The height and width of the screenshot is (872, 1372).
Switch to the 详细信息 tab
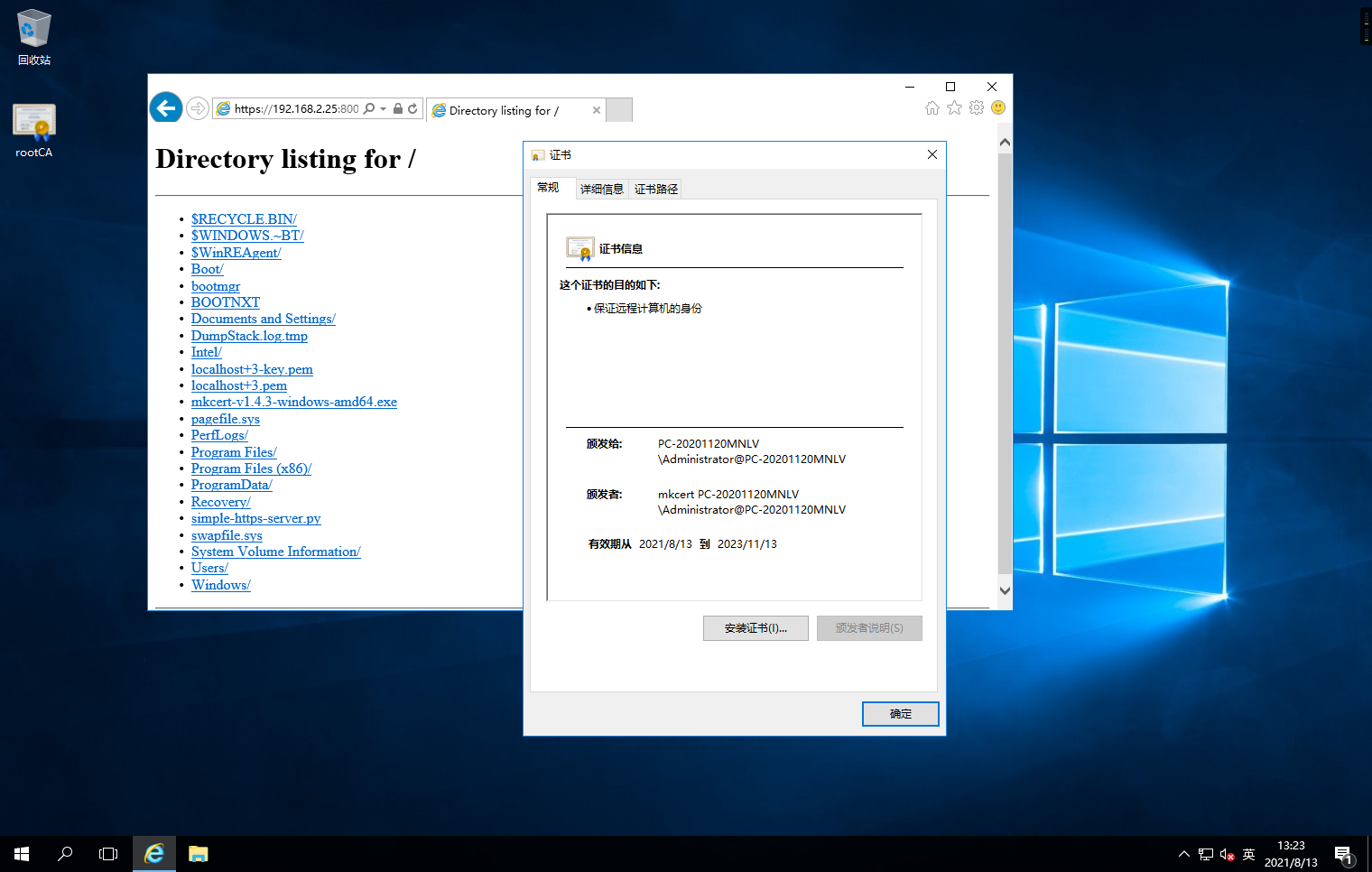pyautogui.click(x=601, y=189)
